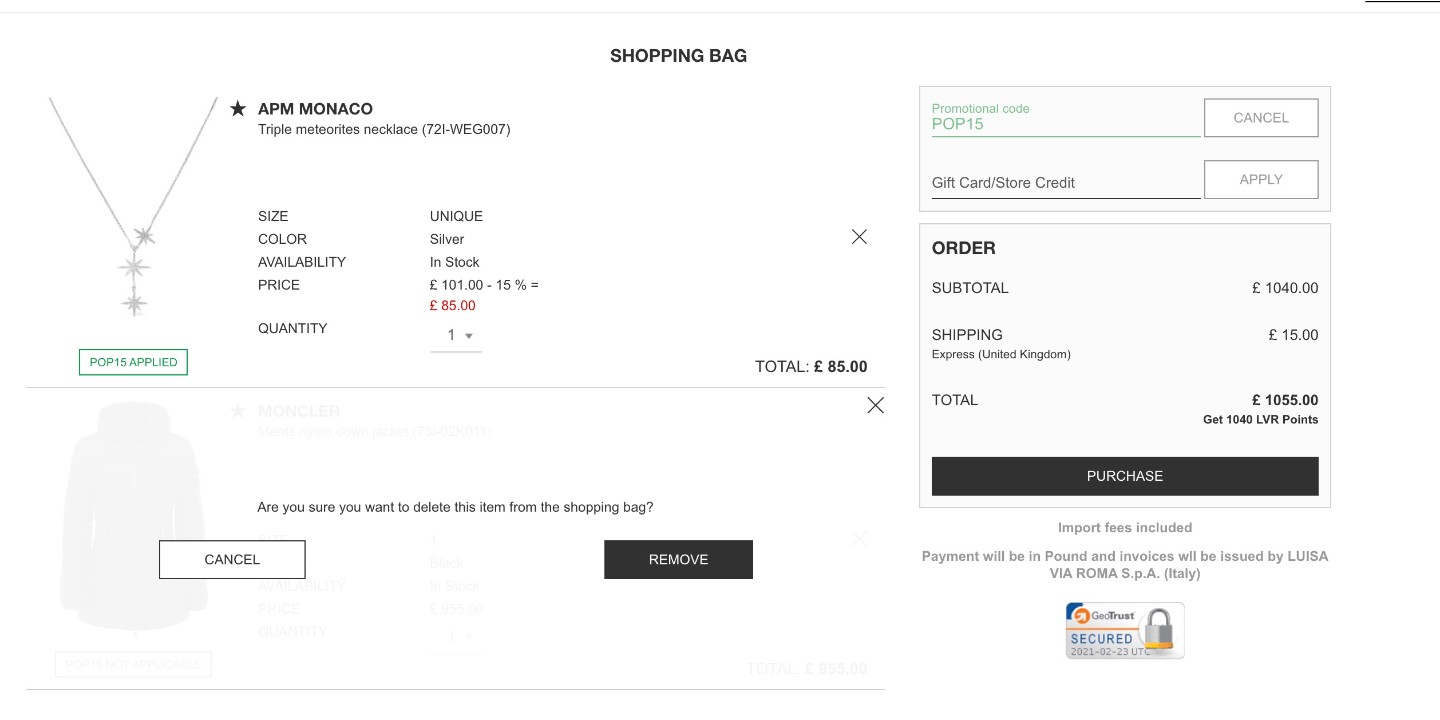Click the color value 'Silver'
The image size is (1440, 720).
[447, 239]
